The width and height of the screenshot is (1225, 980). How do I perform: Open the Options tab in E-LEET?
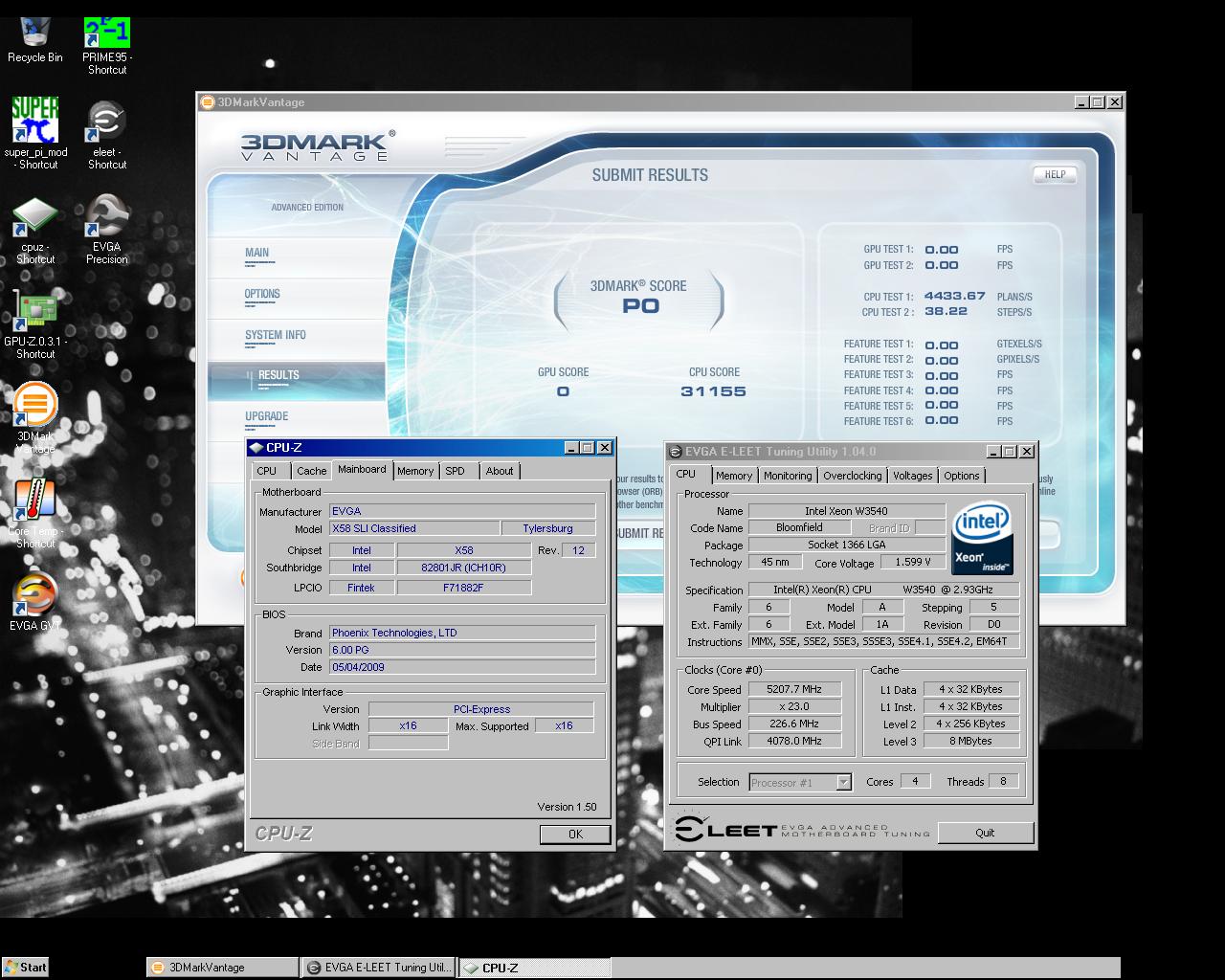pyautogui.click(x=962, y=476)
